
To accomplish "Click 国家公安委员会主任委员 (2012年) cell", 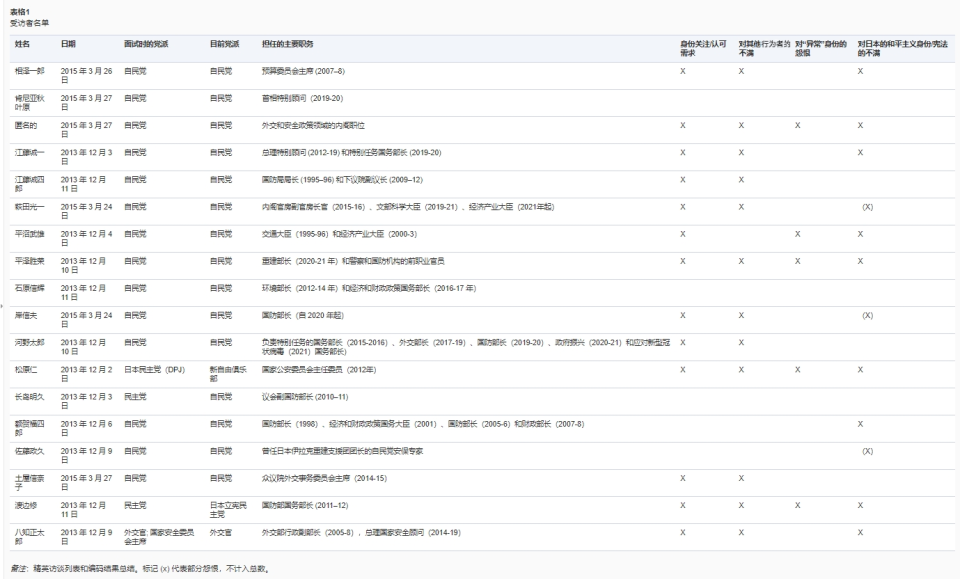I will point(319,370).
